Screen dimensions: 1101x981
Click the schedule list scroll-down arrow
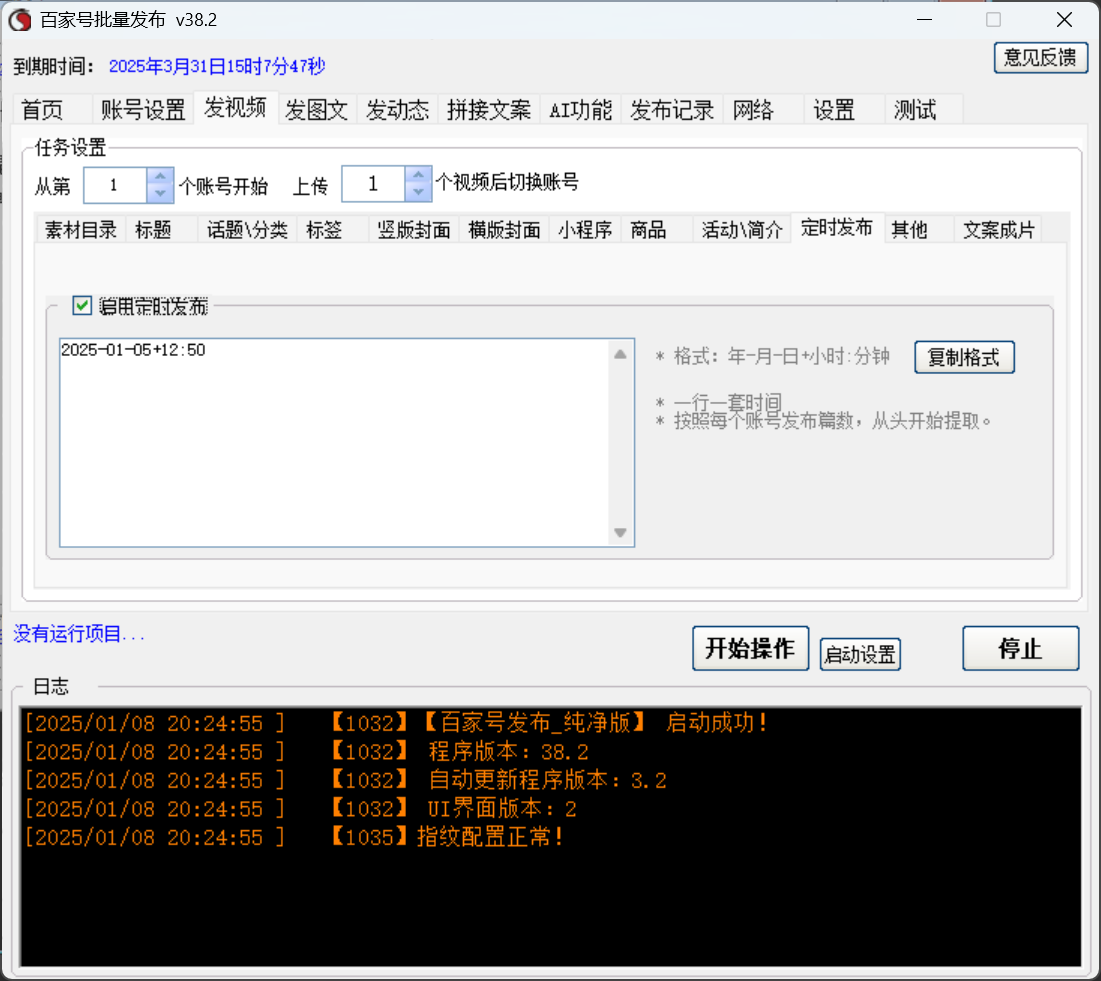click(x=620, y=532)
